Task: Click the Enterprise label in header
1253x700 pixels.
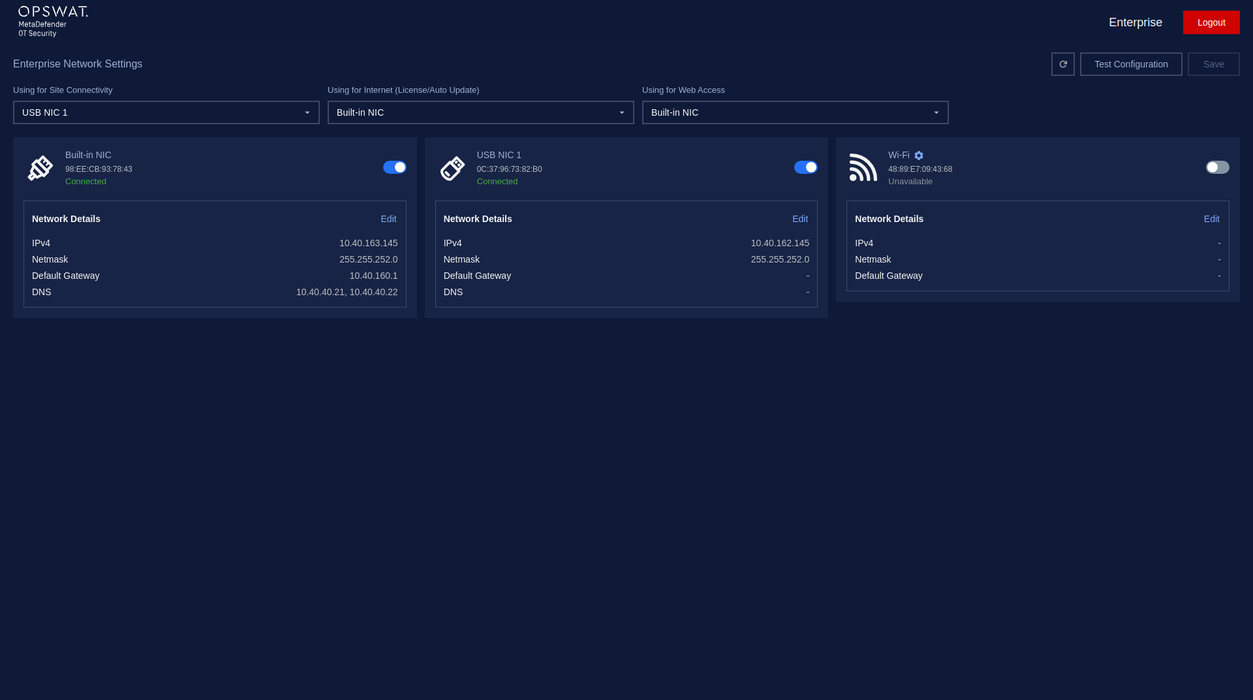Action: (x=1135, y=22)
